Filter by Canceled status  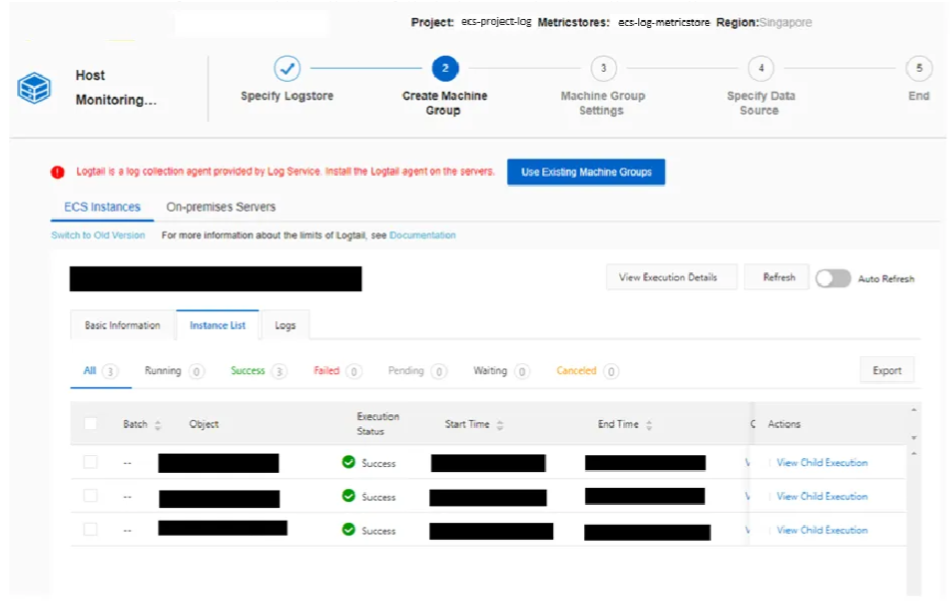[587, 371]
